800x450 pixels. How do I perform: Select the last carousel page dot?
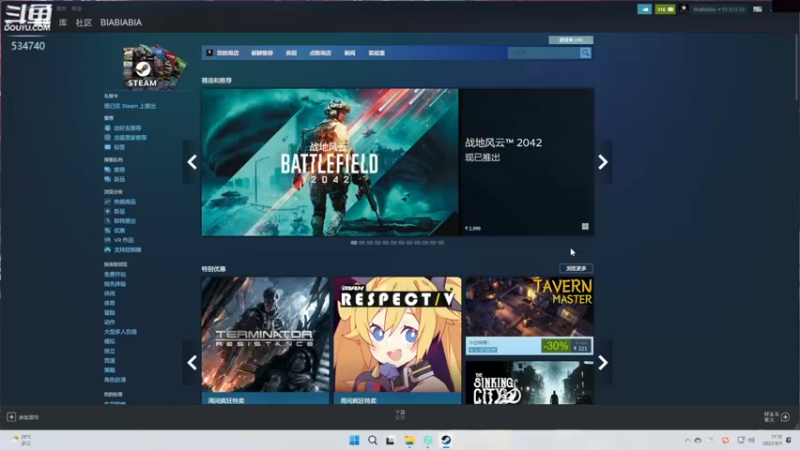[x=441, y=243]
